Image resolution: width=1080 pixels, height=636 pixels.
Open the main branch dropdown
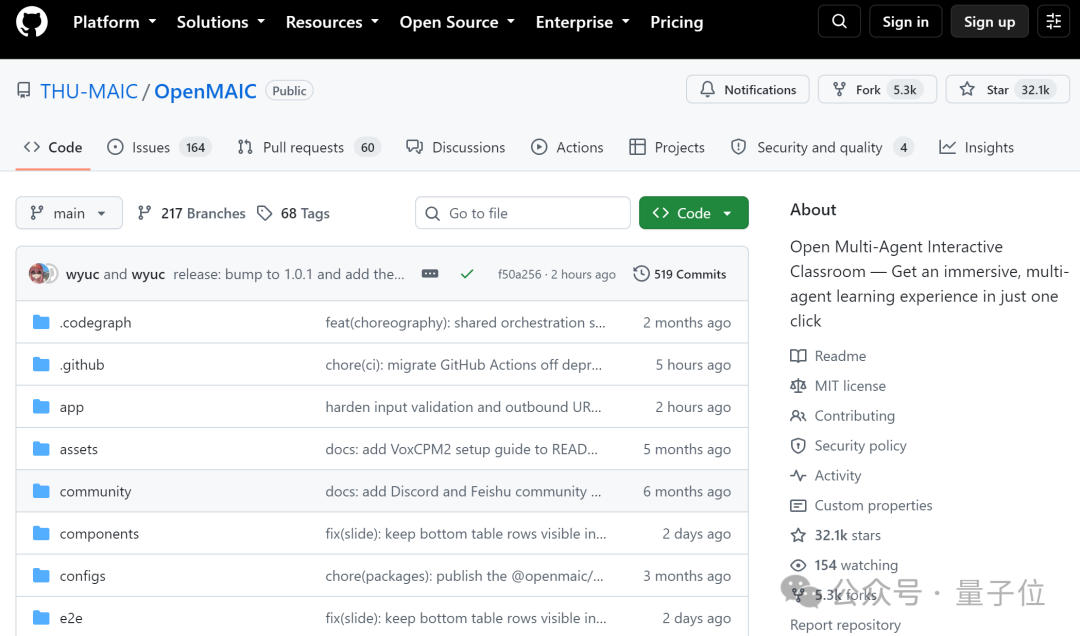click(x=69, y=213)
